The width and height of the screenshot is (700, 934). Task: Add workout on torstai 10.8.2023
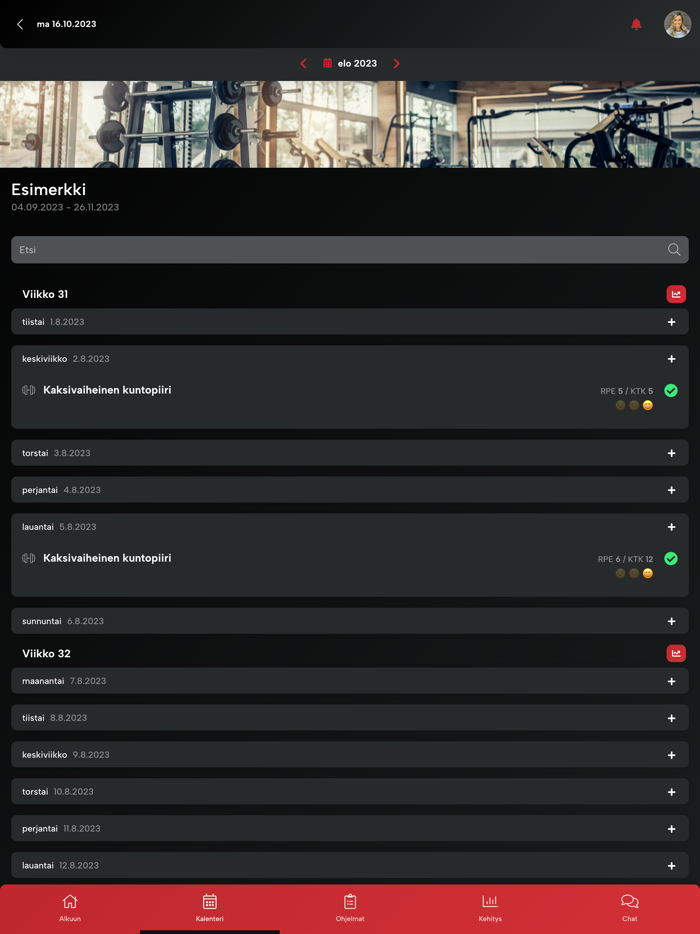[671, 792]
